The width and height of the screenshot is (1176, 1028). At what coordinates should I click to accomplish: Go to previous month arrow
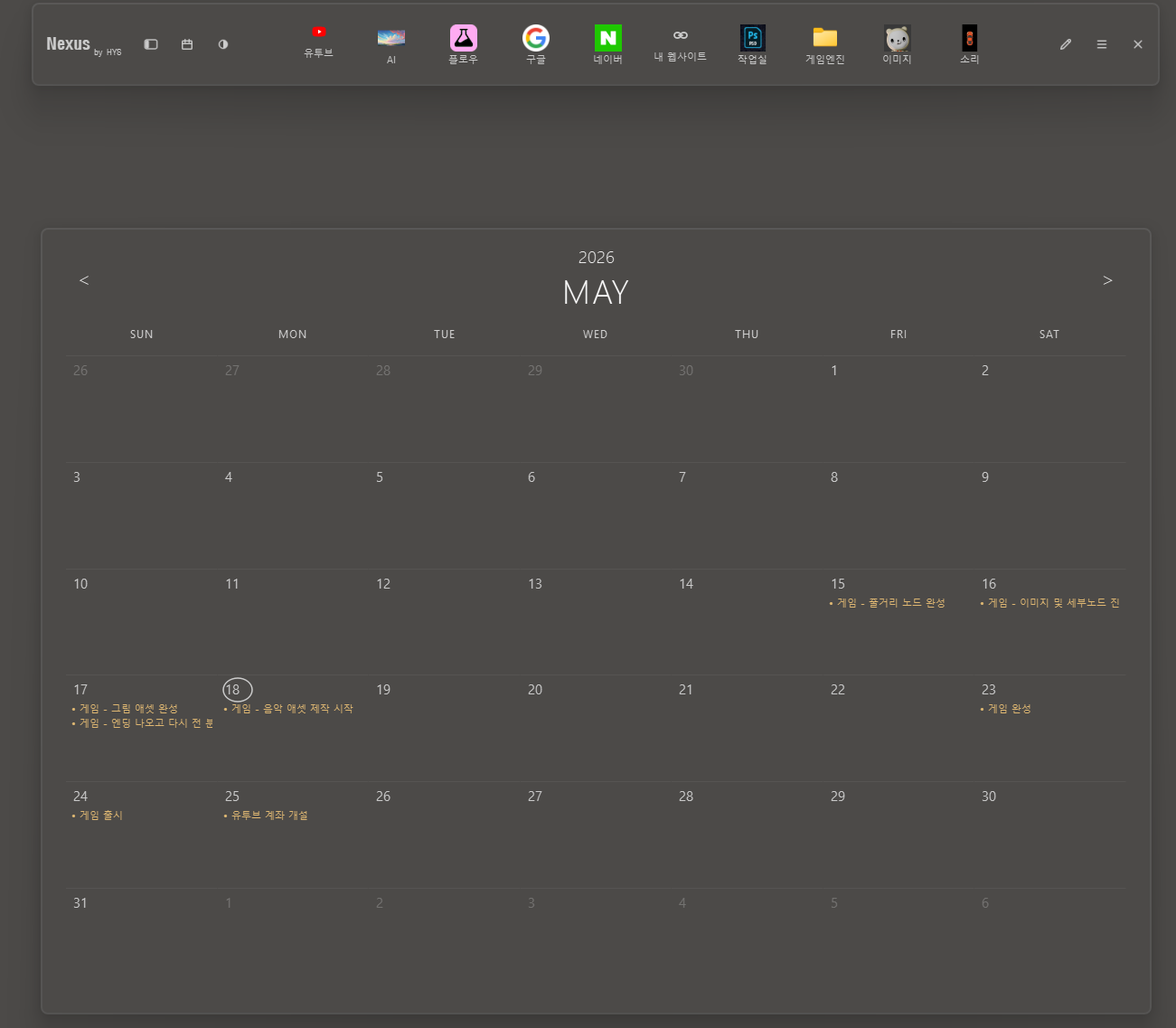click(84, 280)
